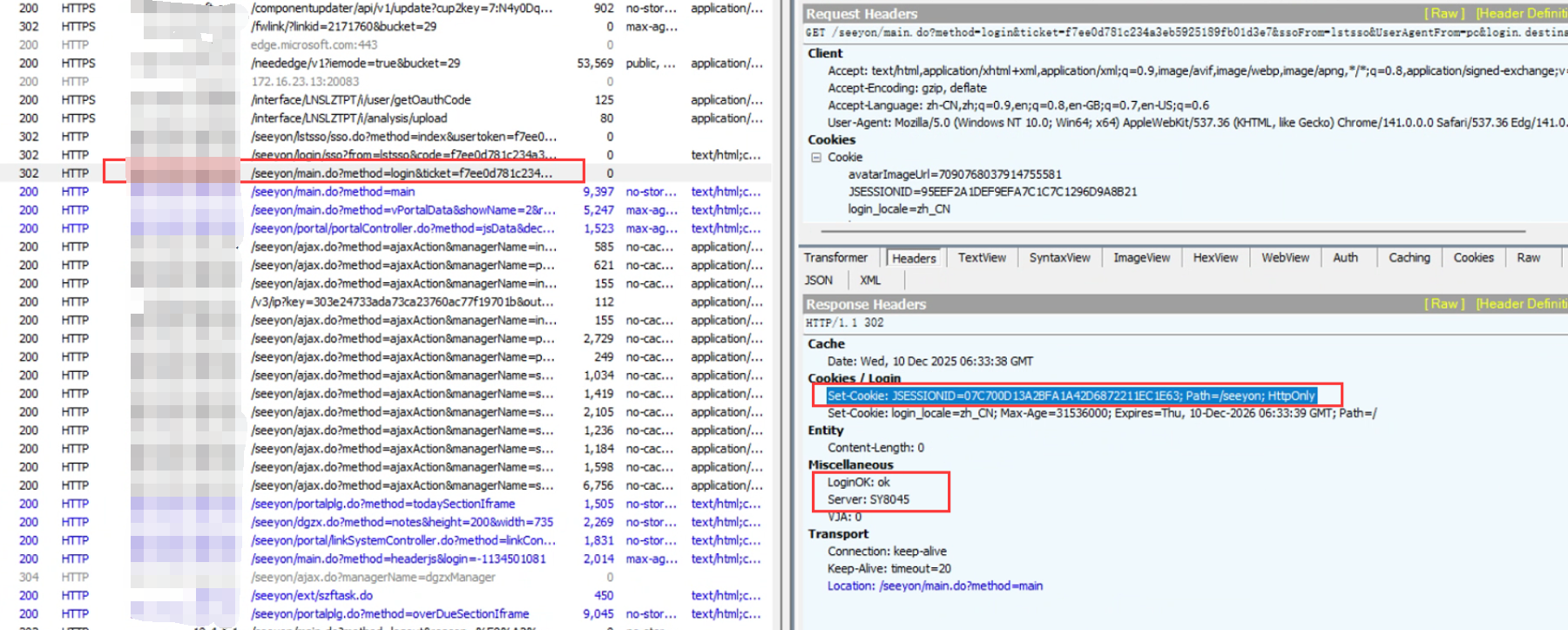1568x630 pixels.
Task: Open the SyntaxView tab
Action: coord(1059,258)
